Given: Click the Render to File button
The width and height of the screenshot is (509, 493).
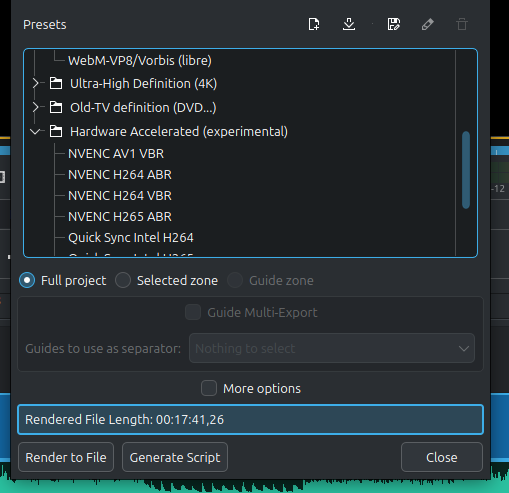Looking at the screenshot, I should point(66,457).
